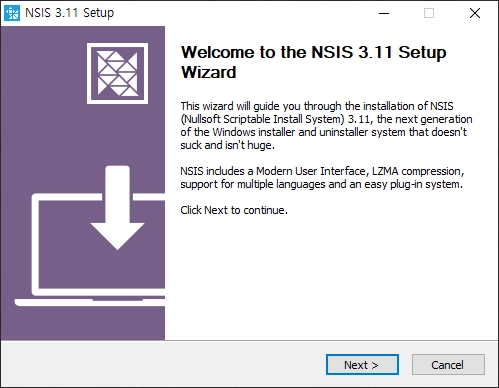Click the NSIS triangle-pattern logo in the purple panel
499x388 pixels.
117,73
